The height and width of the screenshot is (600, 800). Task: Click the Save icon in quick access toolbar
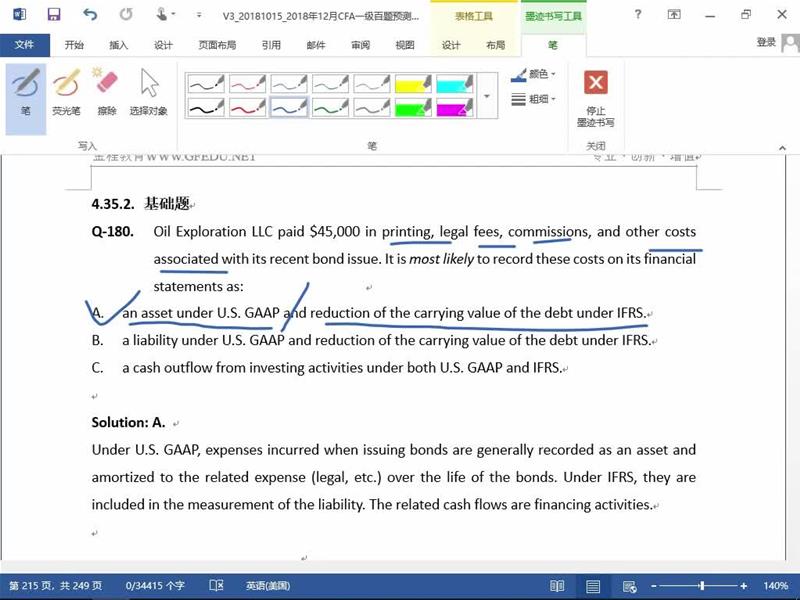pyautogui.click(x=54, y=15)
